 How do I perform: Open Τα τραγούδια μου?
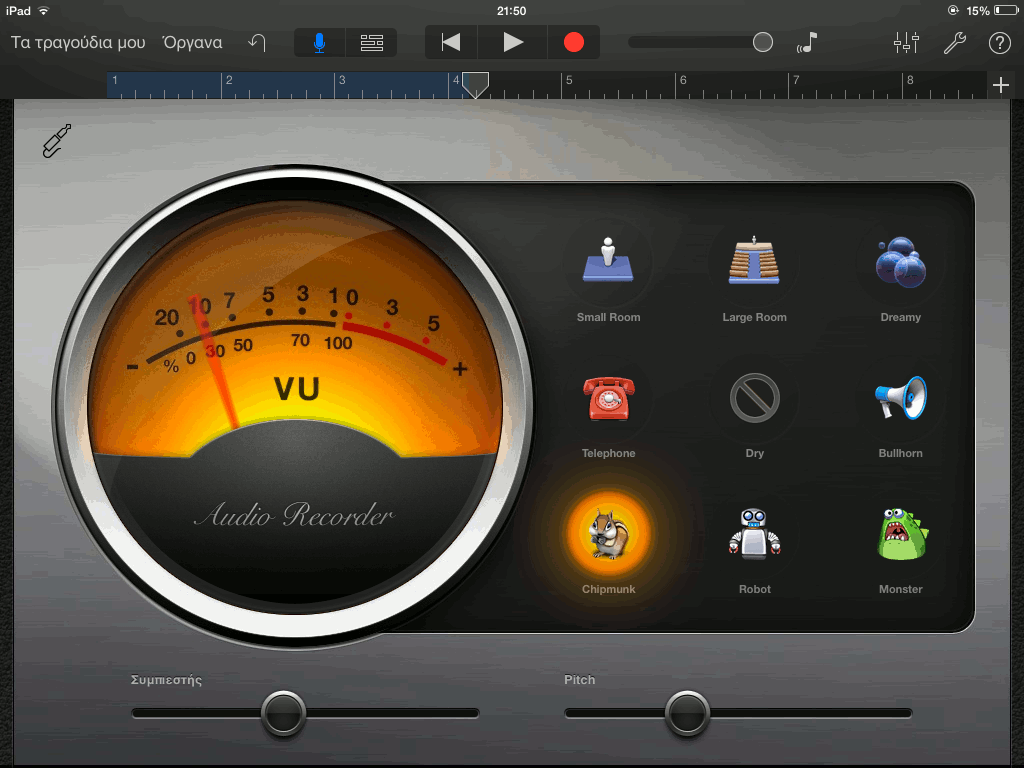coord(78,42)
